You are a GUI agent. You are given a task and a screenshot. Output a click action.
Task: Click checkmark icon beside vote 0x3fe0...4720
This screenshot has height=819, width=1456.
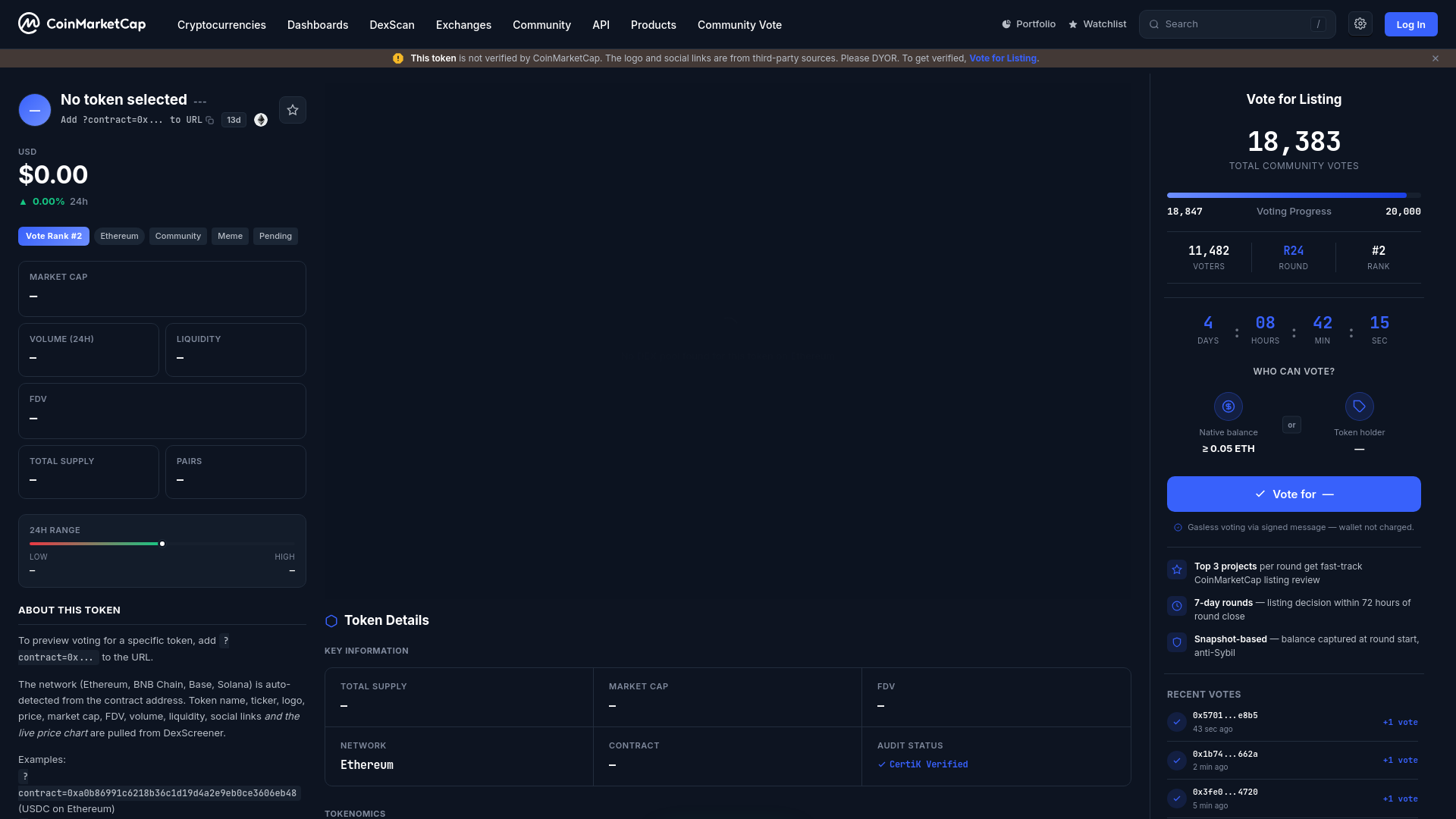pos(1177,799)
